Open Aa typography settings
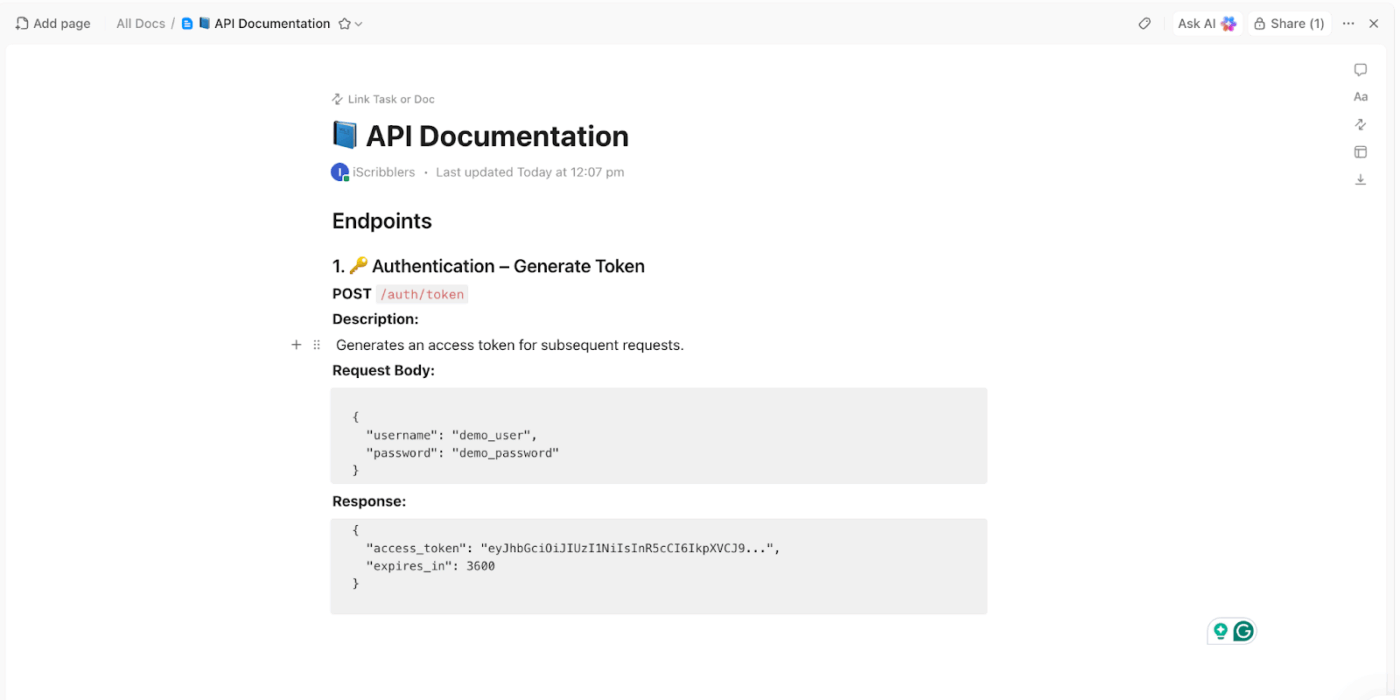The height and width of the screenshot is (700, 1400). tap(1360, 97)
